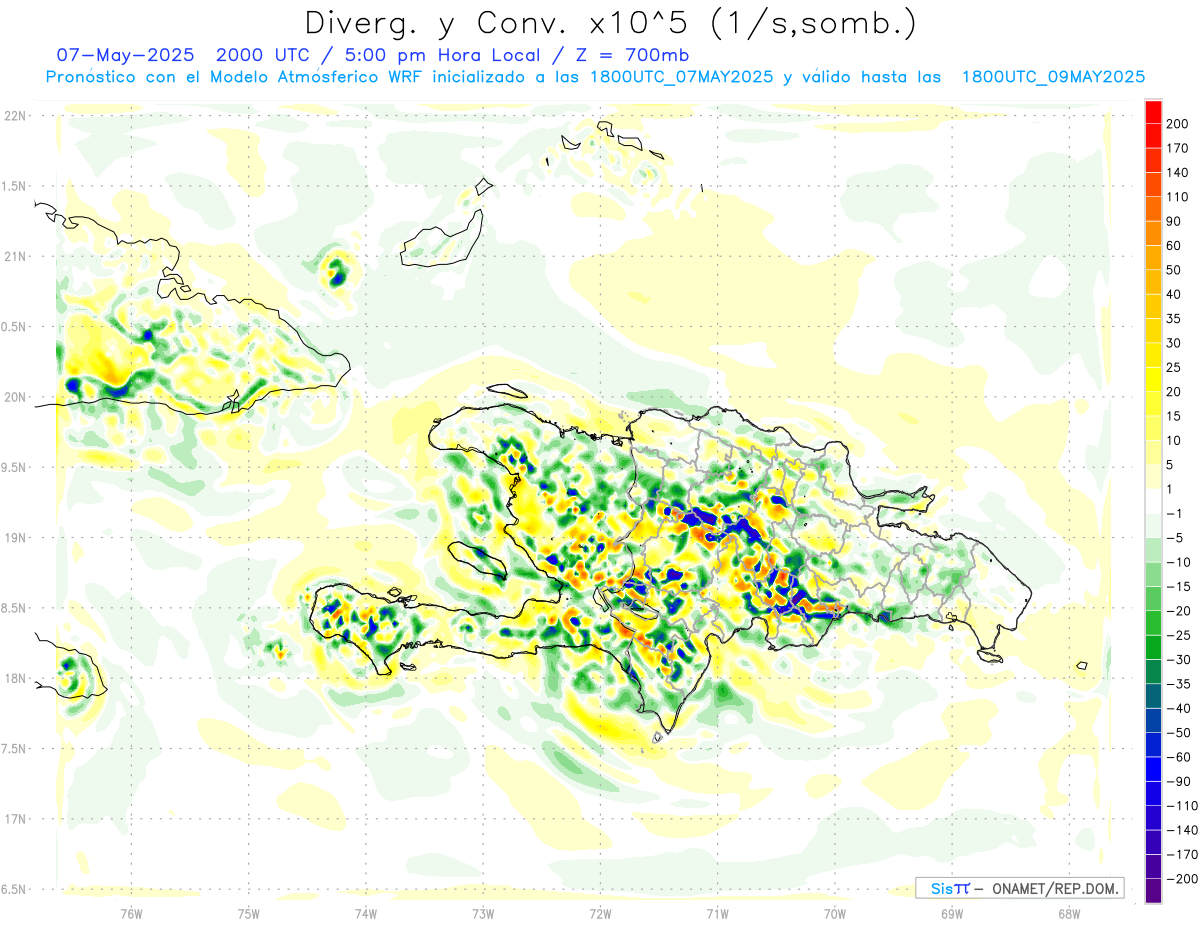1200x927 pixels.
Task: Click the colorbar value '-200'
Action: tap(1181, 879)
